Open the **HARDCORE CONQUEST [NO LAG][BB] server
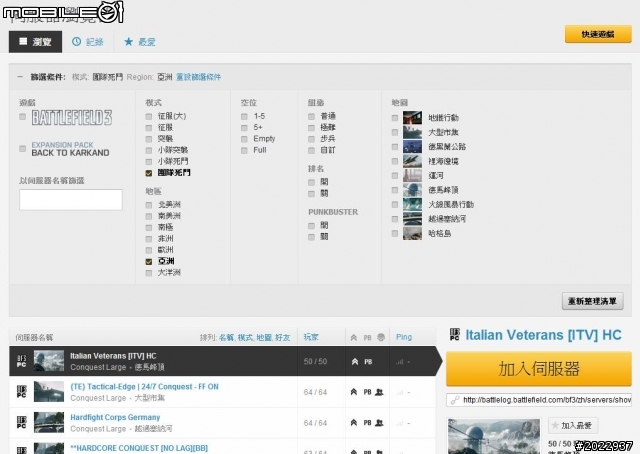 139,448
